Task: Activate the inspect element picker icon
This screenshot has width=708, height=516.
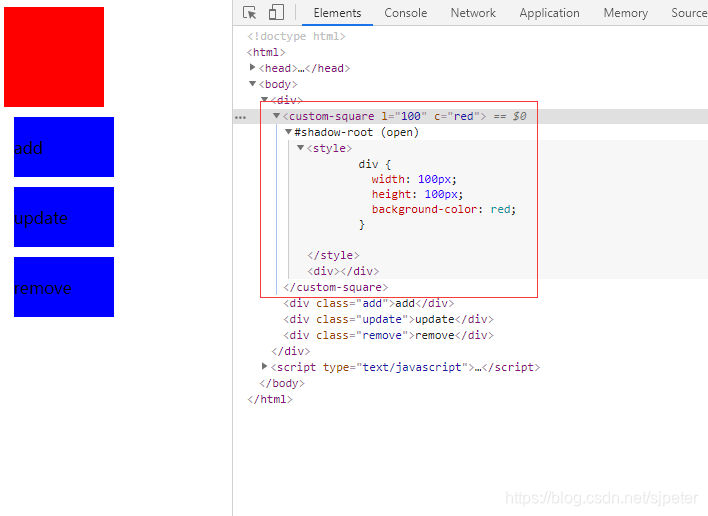Action: pos(249,13)
